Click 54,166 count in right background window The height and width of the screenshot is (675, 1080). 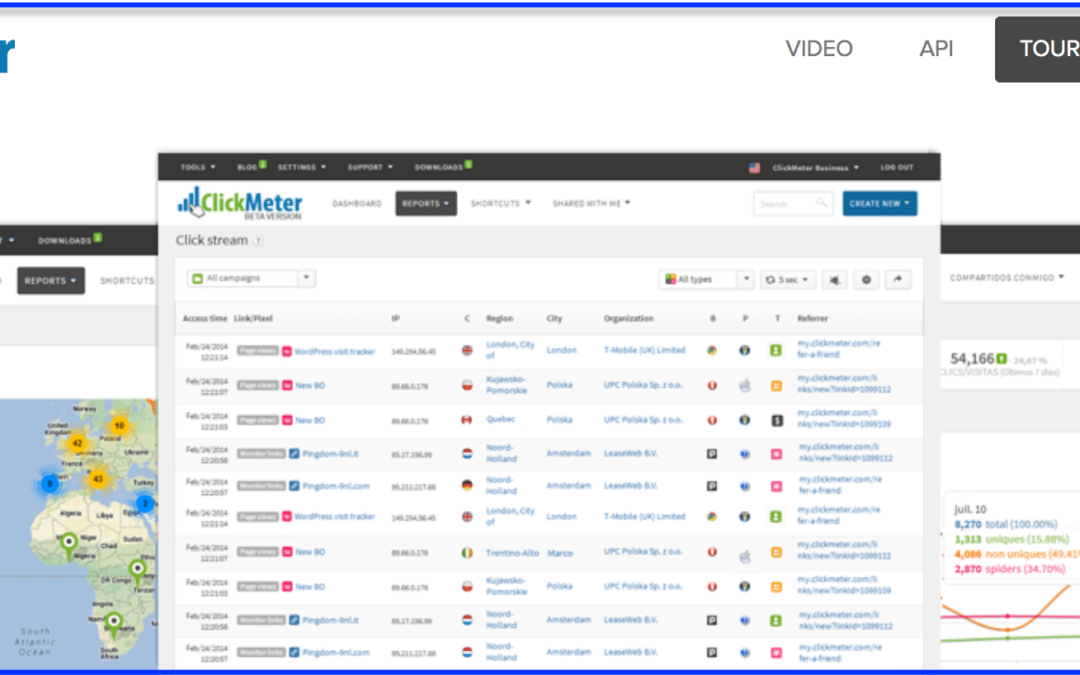(972, 359)
